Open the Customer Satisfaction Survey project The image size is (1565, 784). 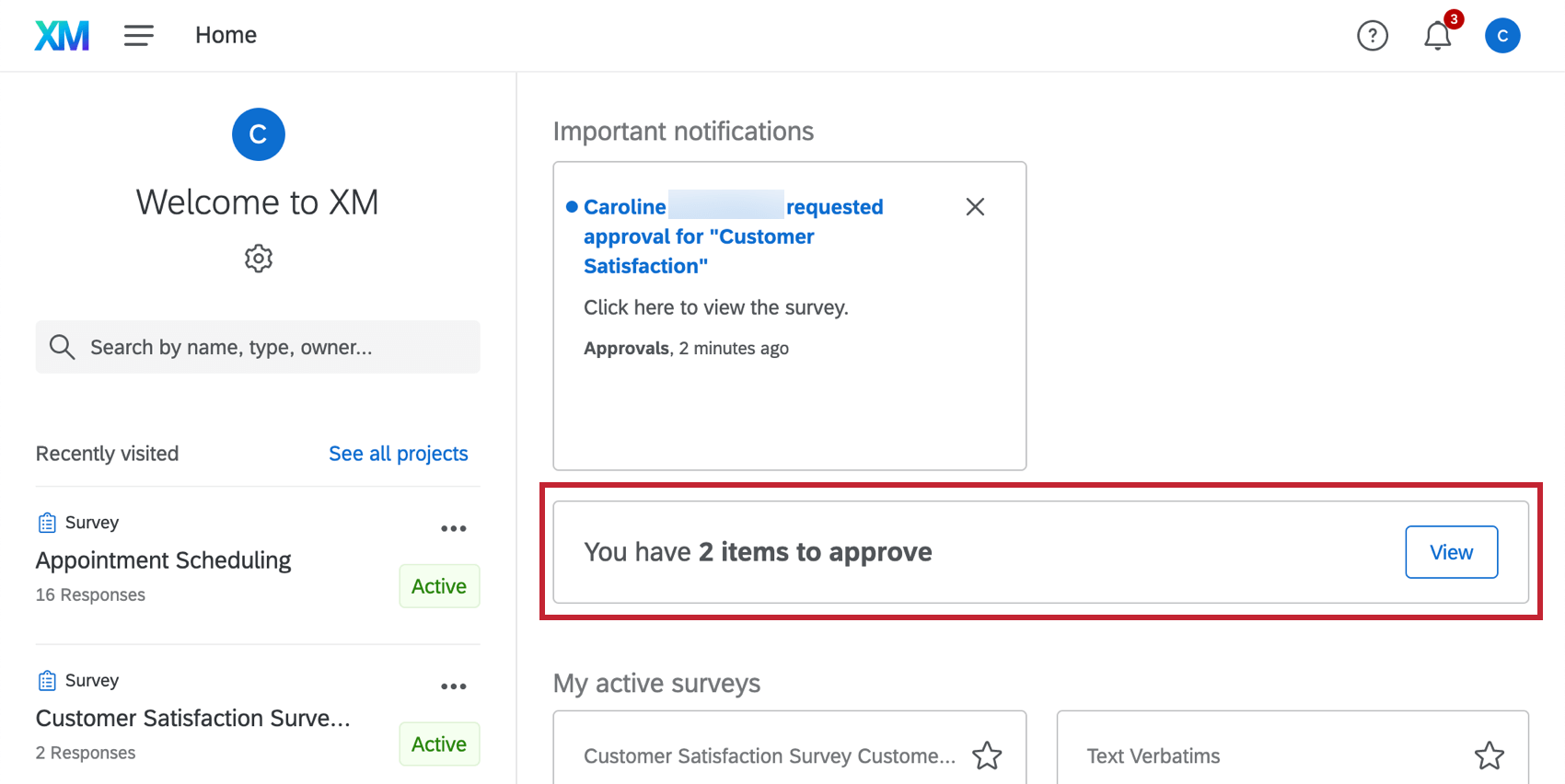click(x=192, y=719)
